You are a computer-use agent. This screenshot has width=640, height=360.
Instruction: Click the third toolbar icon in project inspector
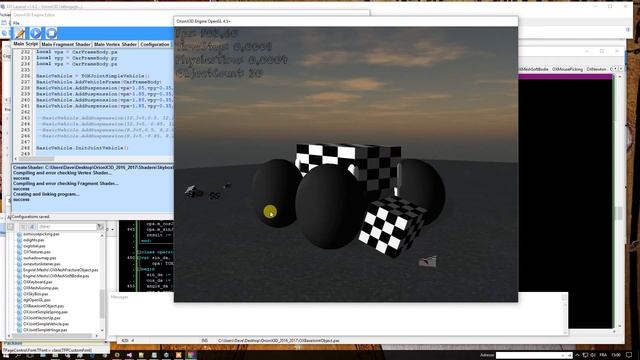coord(31,227)
